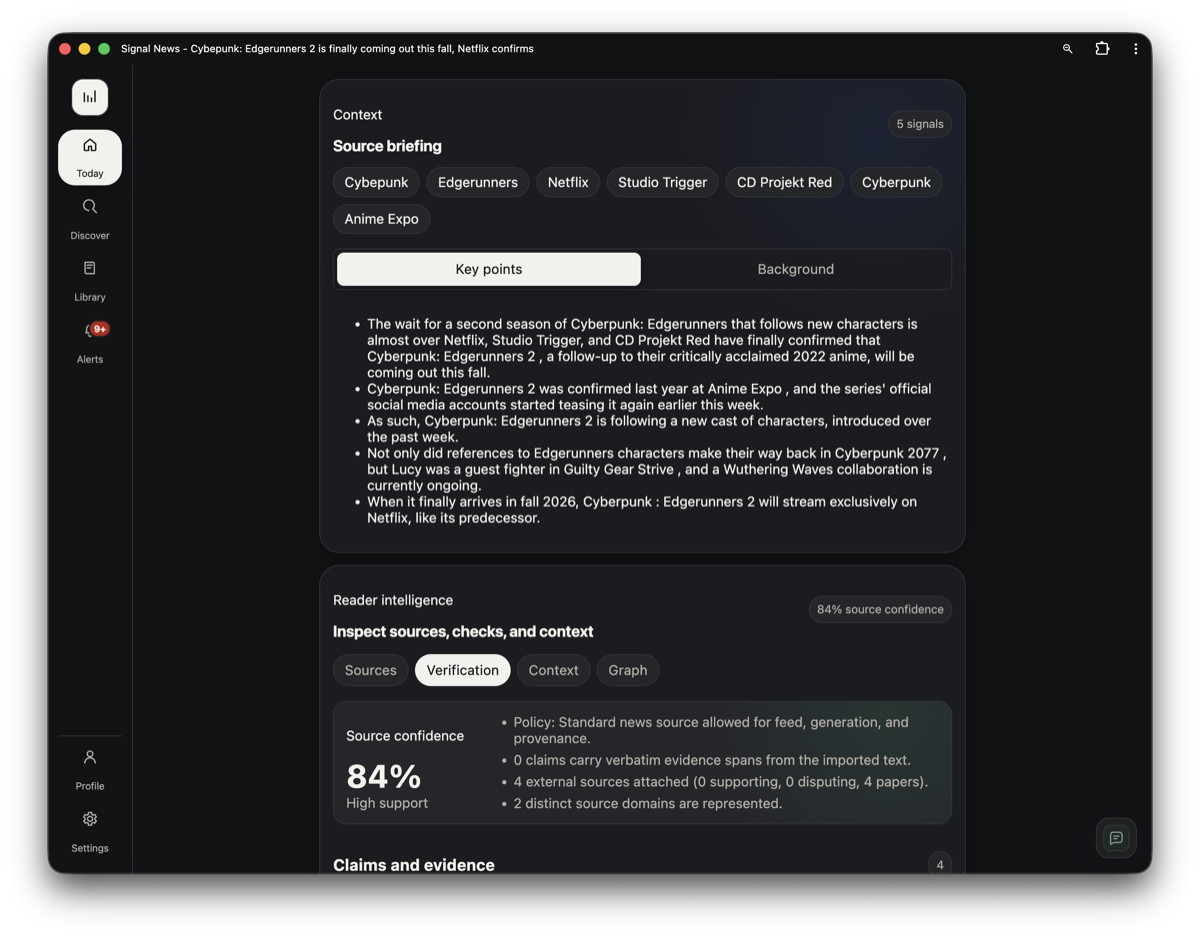This screenshot has width=1200, height=937.
Task: Open the Settings gear
Action: (x=90, y=832)
